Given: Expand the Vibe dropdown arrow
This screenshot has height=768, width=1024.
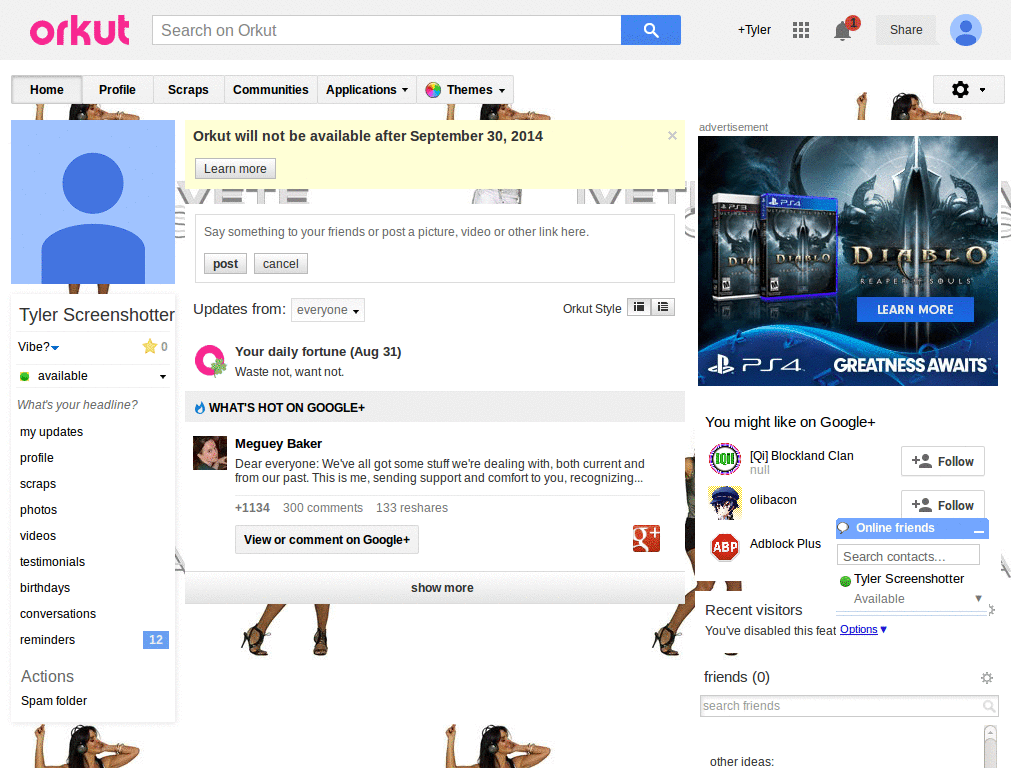Looking at the screenshot, I should point(55,347).
